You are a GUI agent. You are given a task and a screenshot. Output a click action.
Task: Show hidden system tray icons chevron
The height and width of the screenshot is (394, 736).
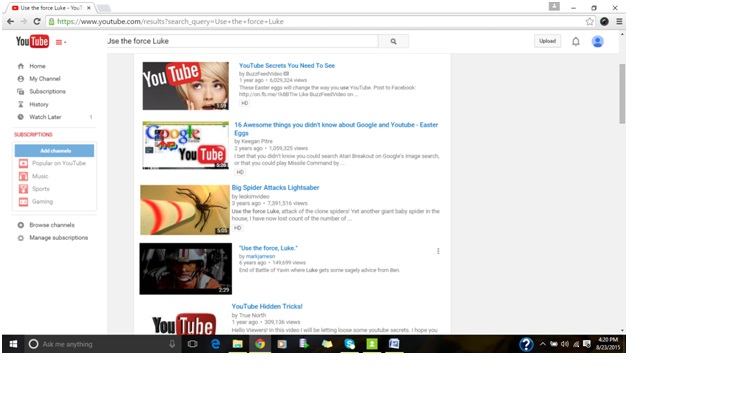tap(543, 344)
